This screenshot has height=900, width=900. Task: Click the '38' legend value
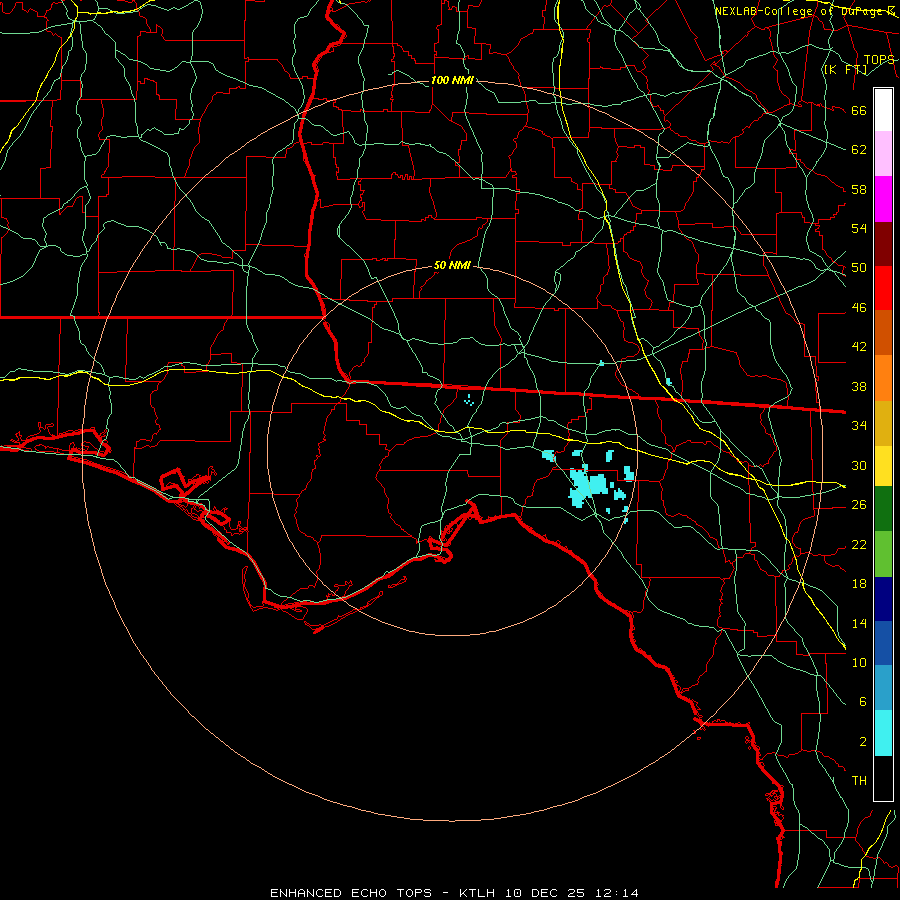[x=859, y=386]
